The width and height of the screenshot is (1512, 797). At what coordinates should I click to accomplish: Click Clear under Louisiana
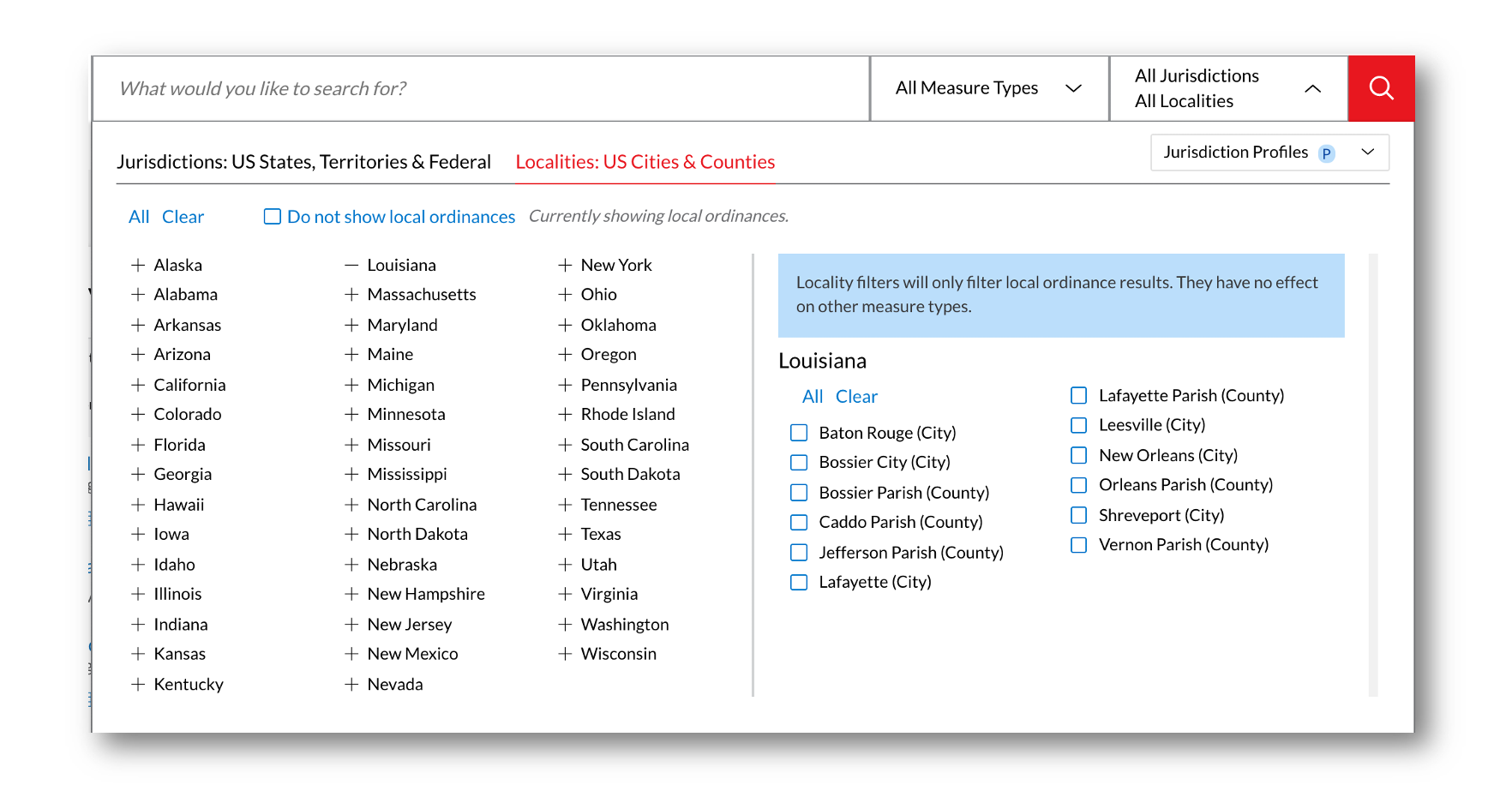[x=856, y=396]
